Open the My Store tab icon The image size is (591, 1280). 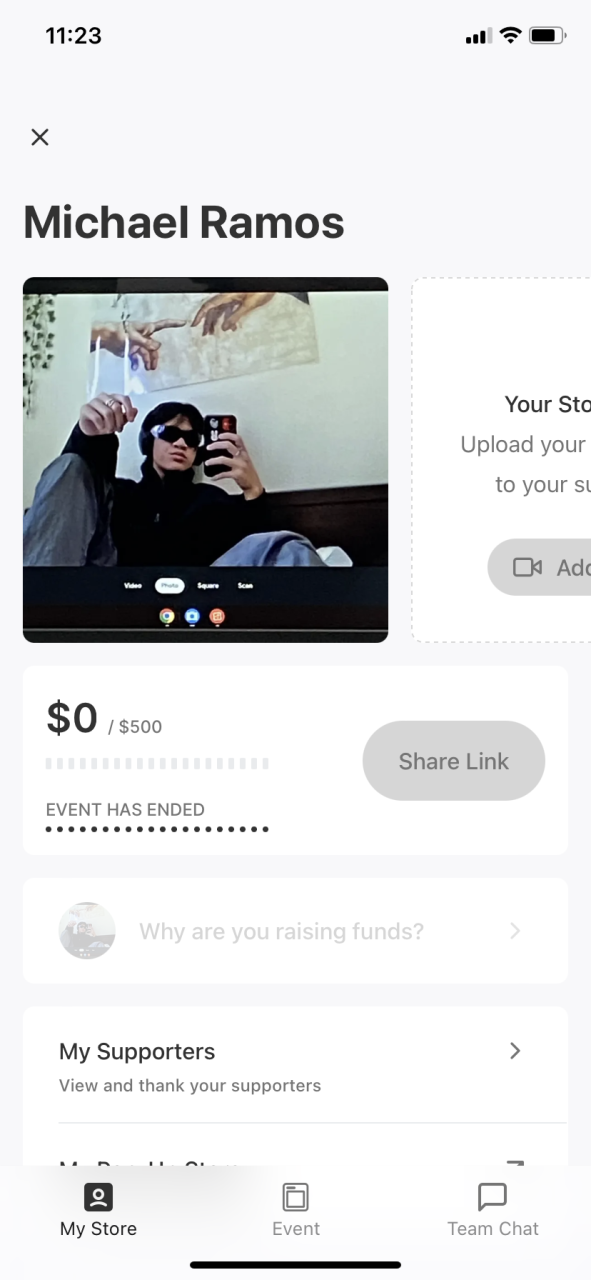(98, 1196)
